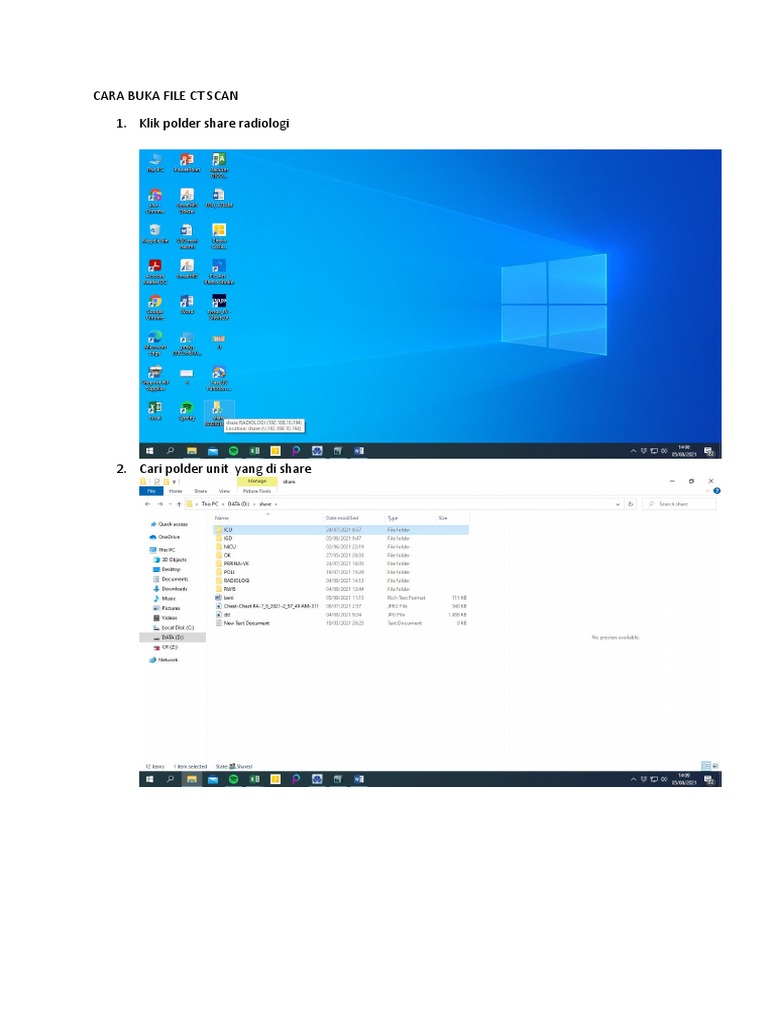Image resolution: width=768 pixels, height=1024 pixels.
Task: Open the PowerPoint desktop shortcut
Action: point(187,163)
